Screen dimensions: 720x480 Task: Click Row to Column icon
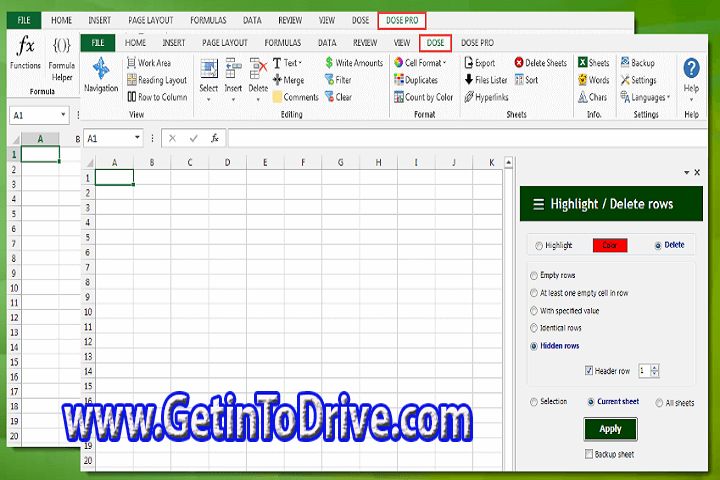click(131, 97)
